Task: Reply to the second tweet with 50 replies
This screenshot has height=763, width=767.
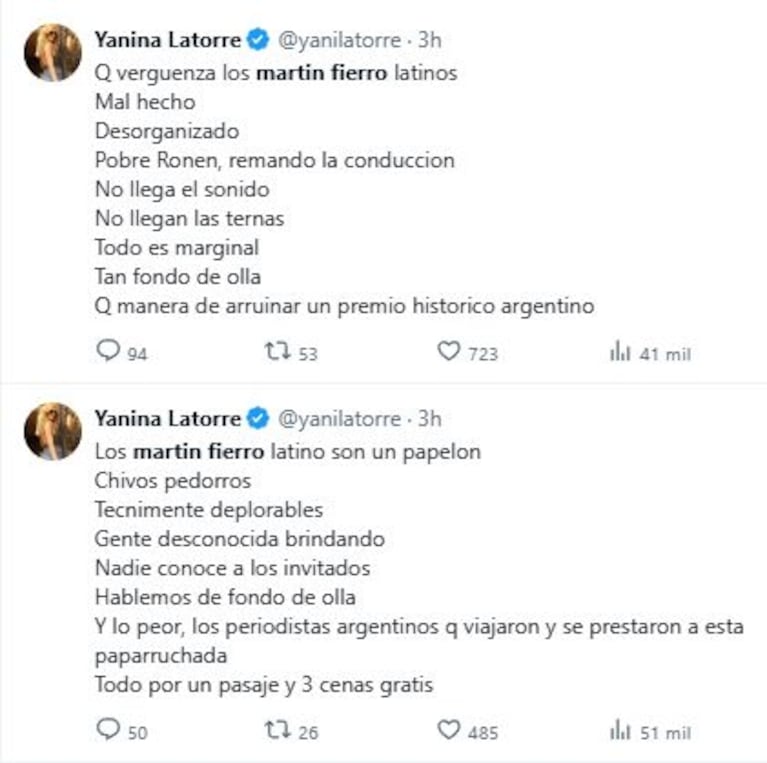Action: pos(108,730)
